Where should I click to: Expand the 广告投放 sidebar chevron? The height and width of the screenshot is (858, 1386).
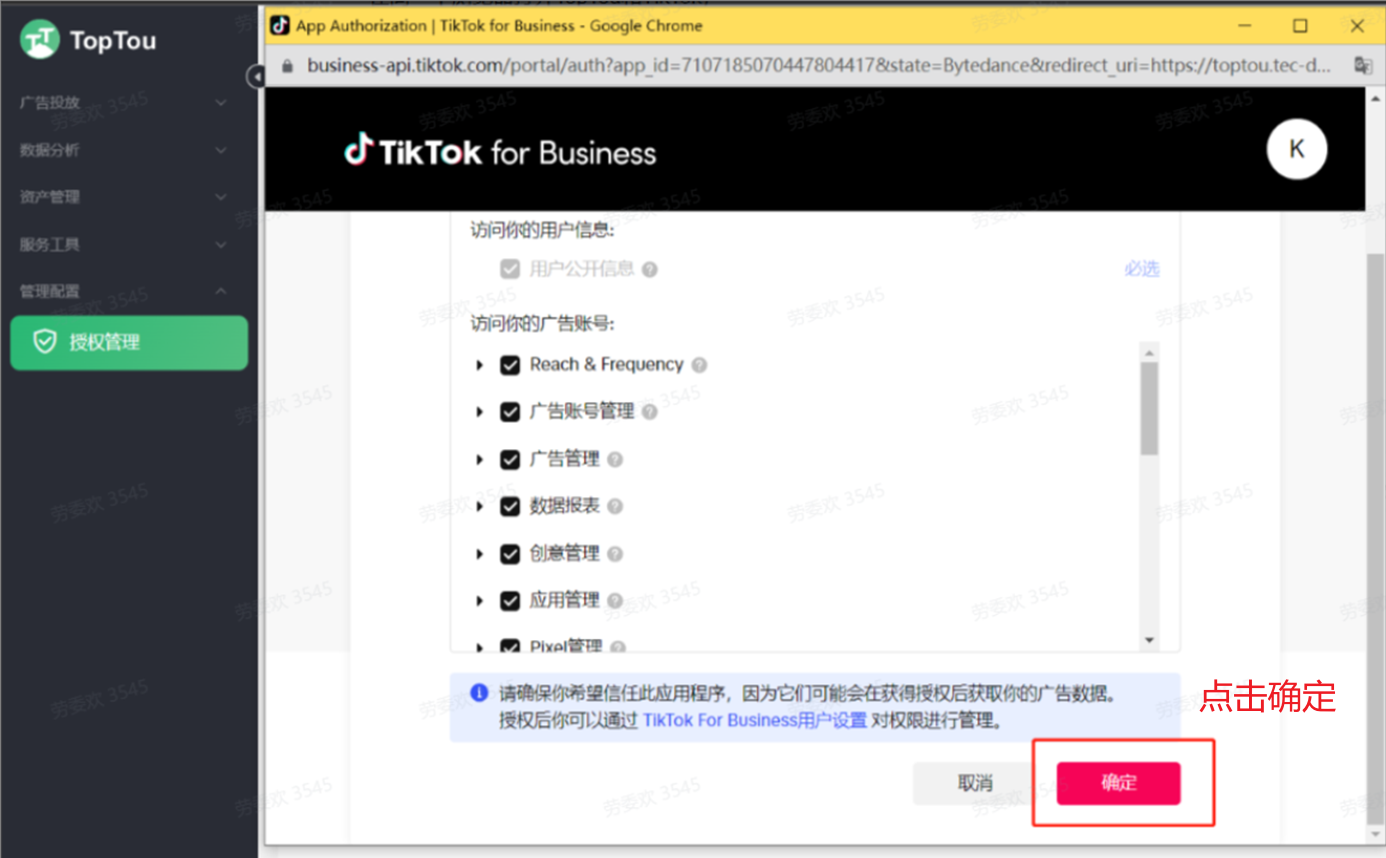coord(221,102)
